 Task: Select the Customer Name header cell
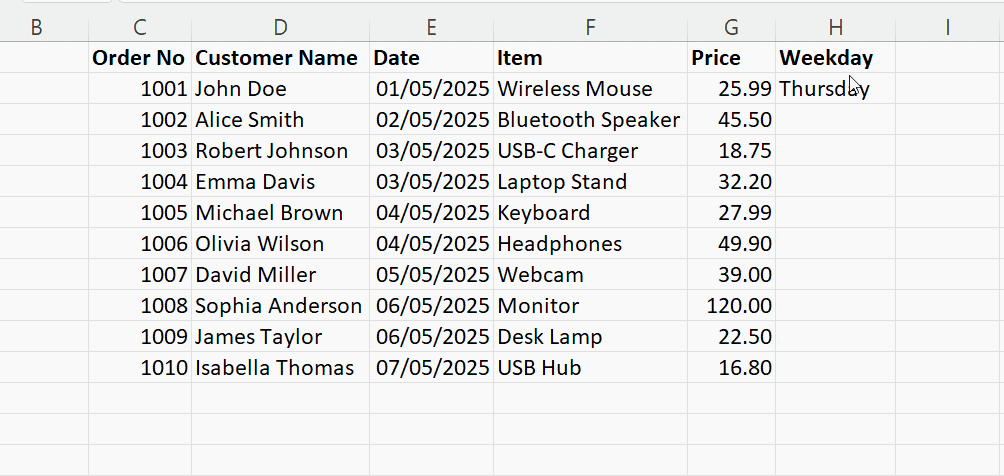pyautogui.click(x=280, y=58)
